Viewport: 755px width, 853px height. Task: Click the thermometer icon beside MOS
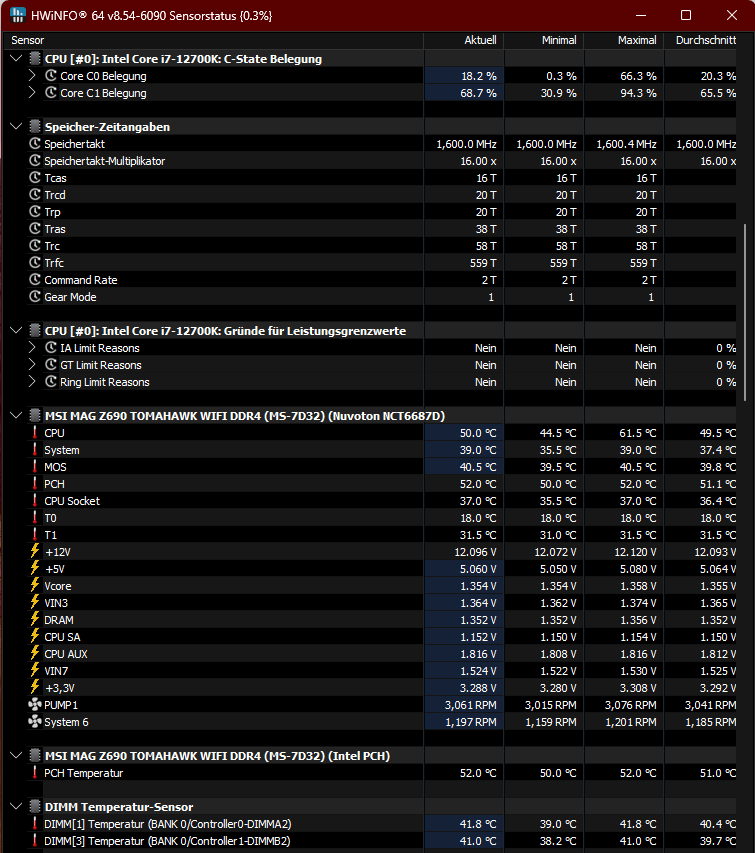pyautogui.click(x=35, y=467)
